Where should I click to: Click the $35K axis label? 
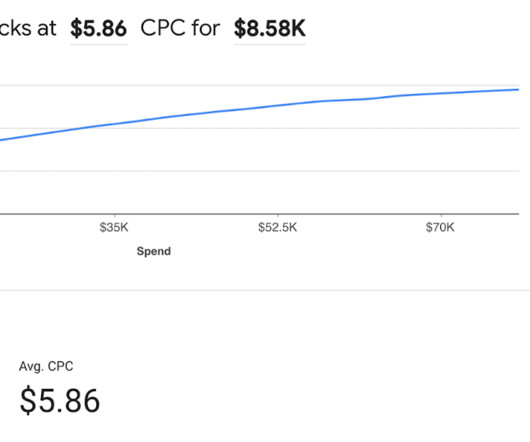click(x=114, y=227)
